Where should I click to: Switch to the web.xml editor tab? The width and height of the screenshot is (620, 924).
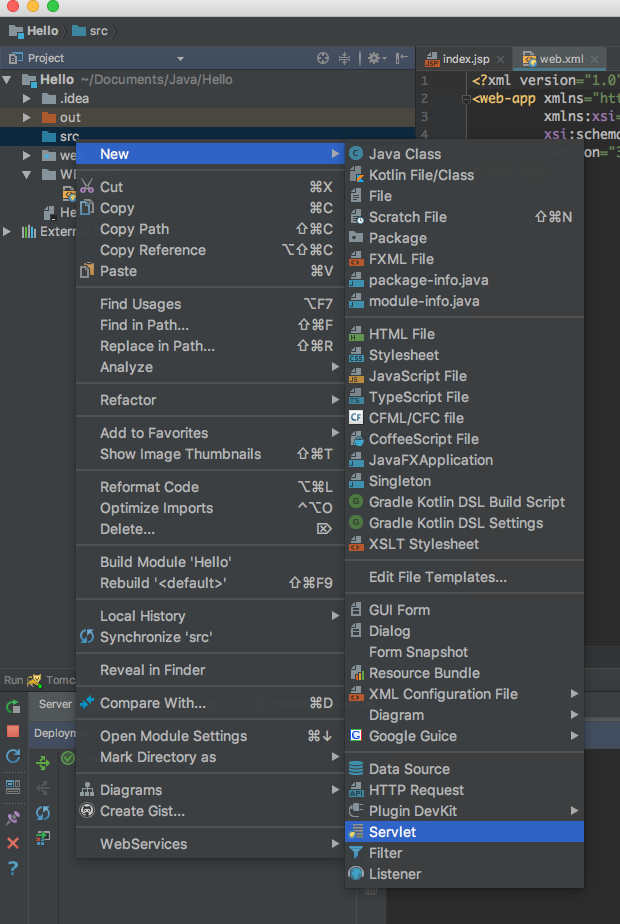click(x=561, y=59)
